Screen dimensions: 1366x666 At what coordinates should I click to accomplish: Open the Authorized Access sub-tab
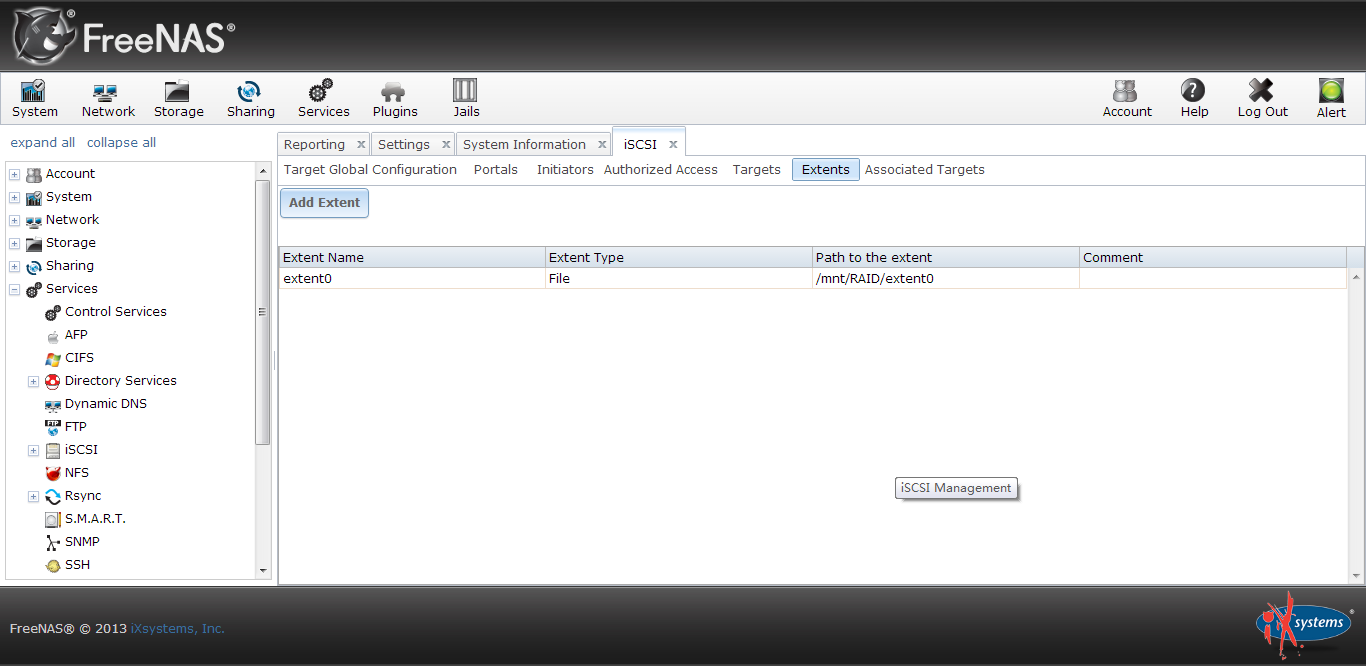pyautogui.click(x=661, y=170)
